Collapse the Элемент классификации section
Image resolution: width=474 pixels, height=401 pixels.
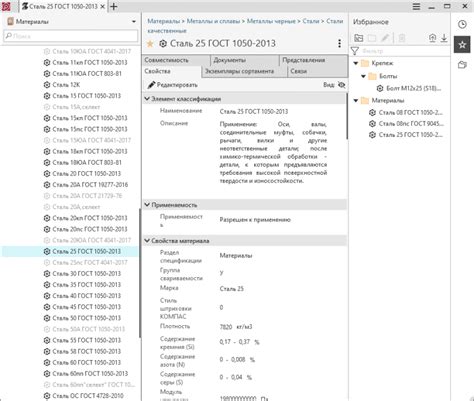(x=147, y=99)
